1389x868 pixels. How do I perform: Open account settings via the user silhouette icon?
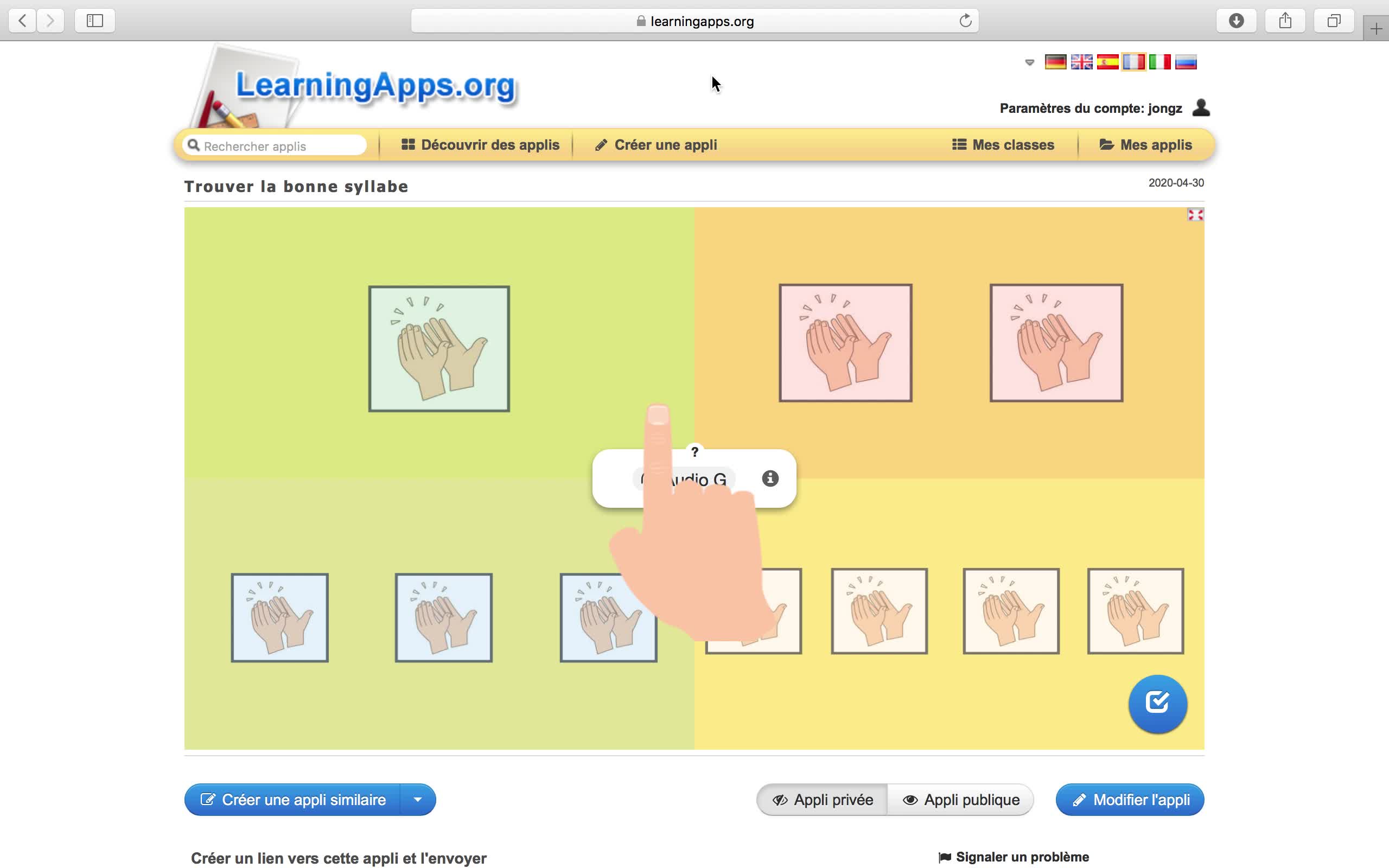(1201, 108)
